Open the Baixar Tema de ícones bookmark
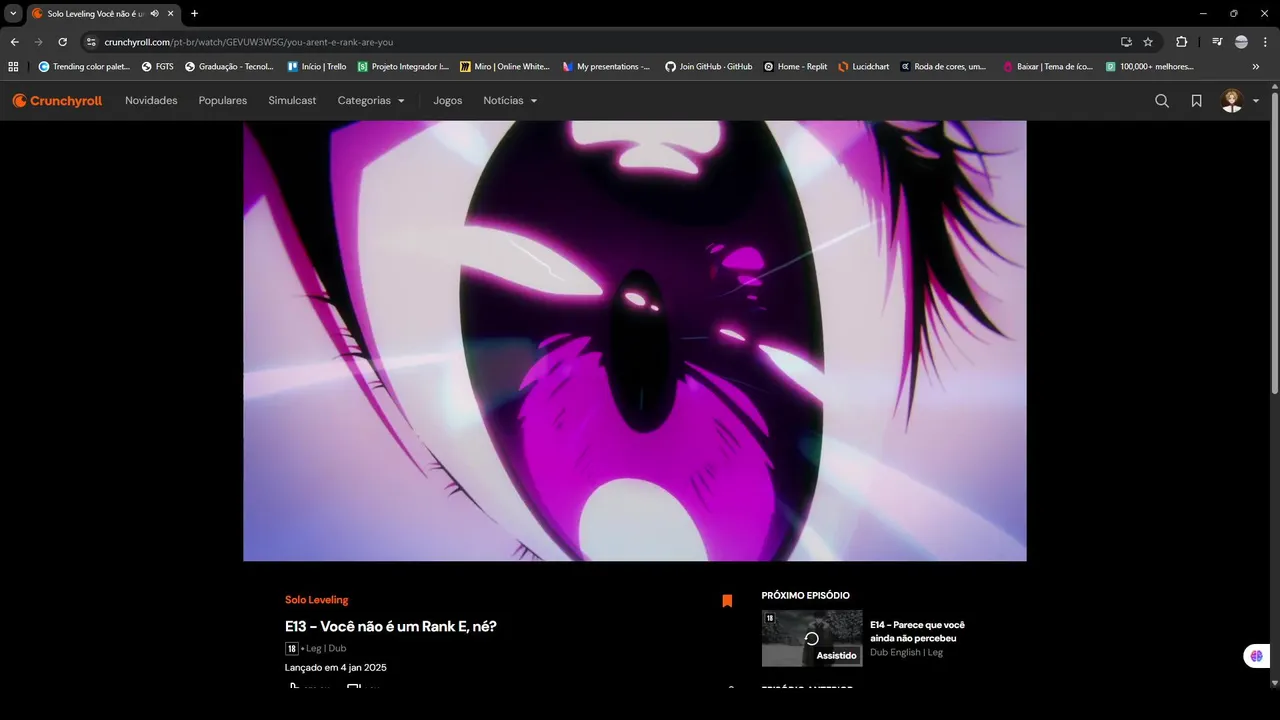Screen dimensions: 1280x720 click(1048, 66)
